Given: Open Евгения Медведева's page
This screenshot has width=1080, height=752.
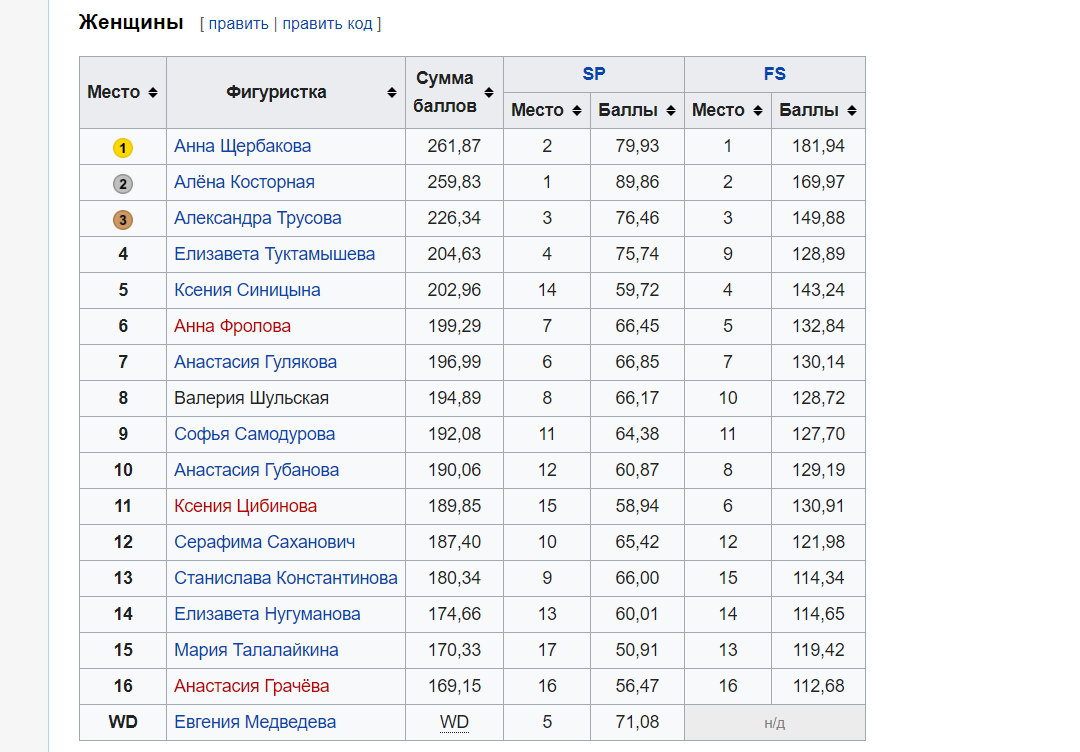Looking at the screenshot, I should 254,722.
